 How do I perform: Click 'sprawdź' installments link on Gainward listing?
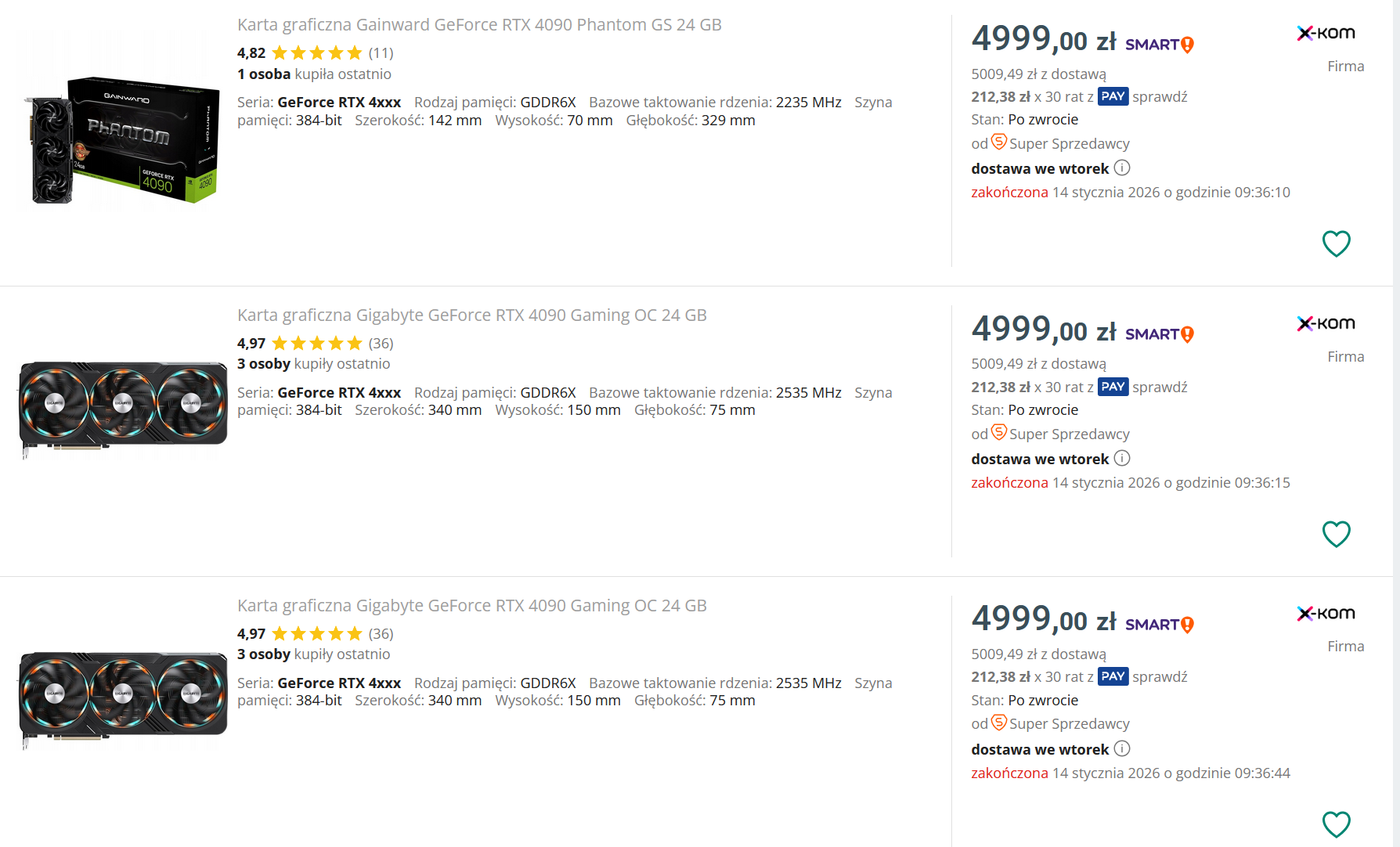pos(1160,97)
